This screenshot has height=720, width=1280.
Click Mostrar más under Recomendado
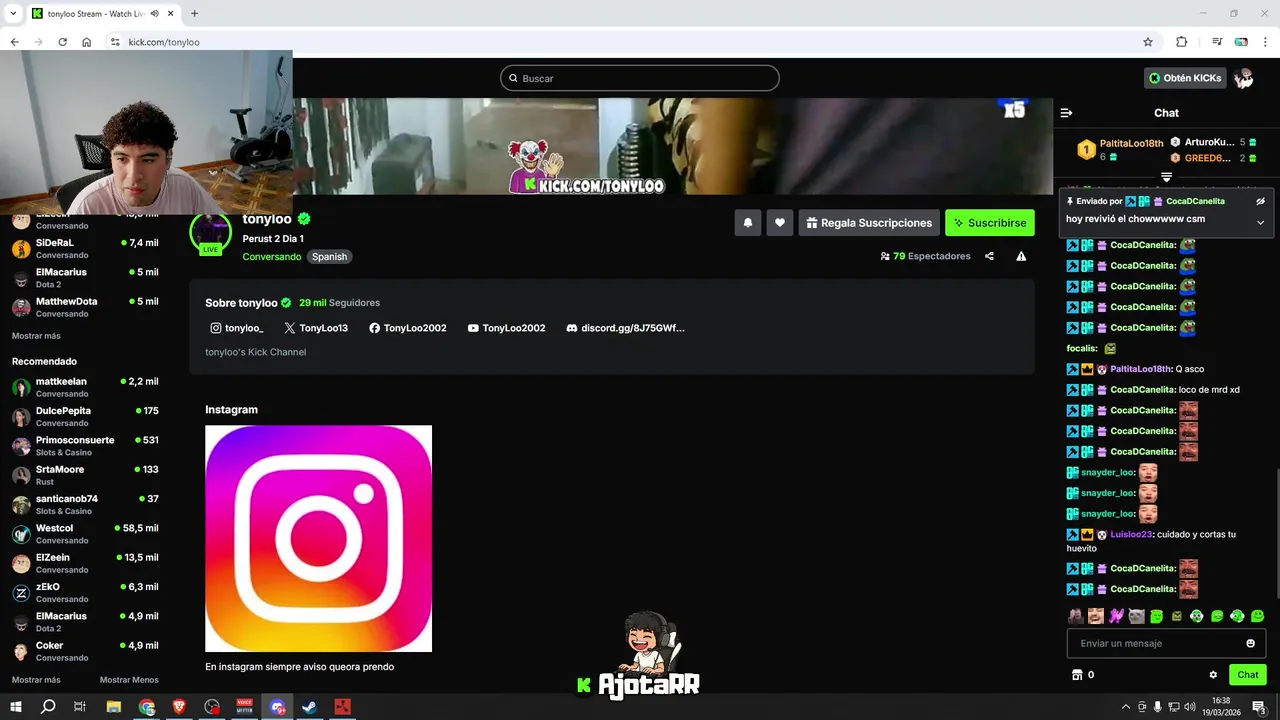(x=36, y=680)
